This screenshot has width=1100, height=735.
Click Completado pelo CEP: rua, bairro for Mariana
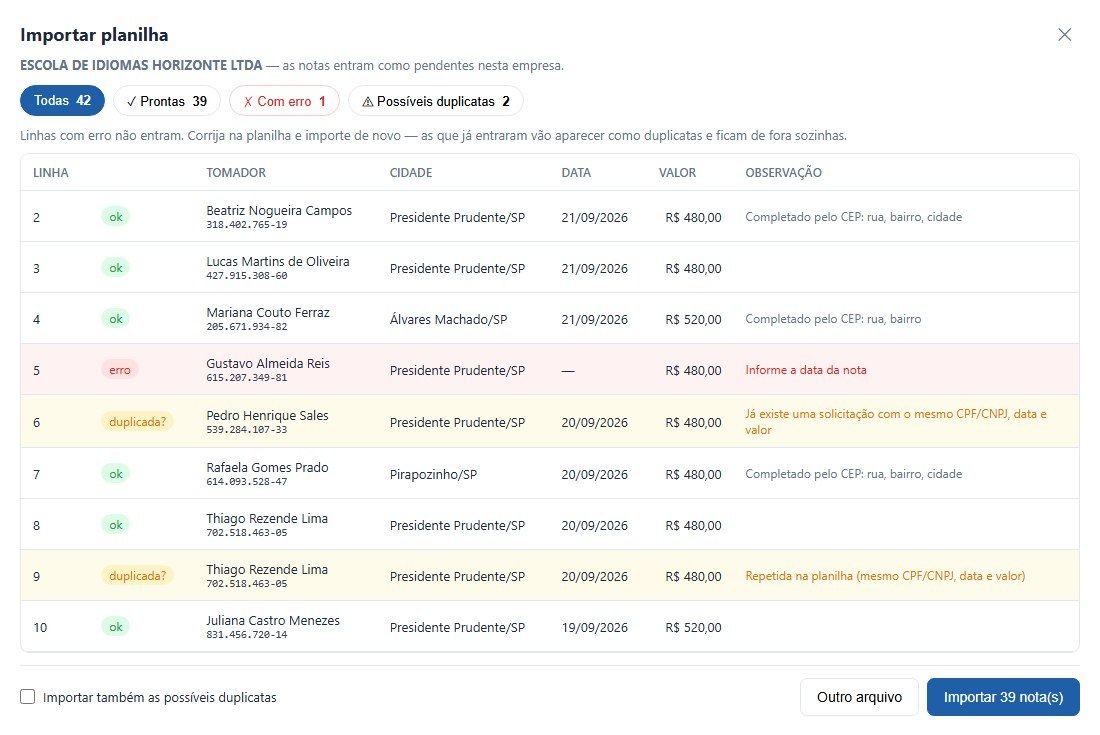pos(833,319)
